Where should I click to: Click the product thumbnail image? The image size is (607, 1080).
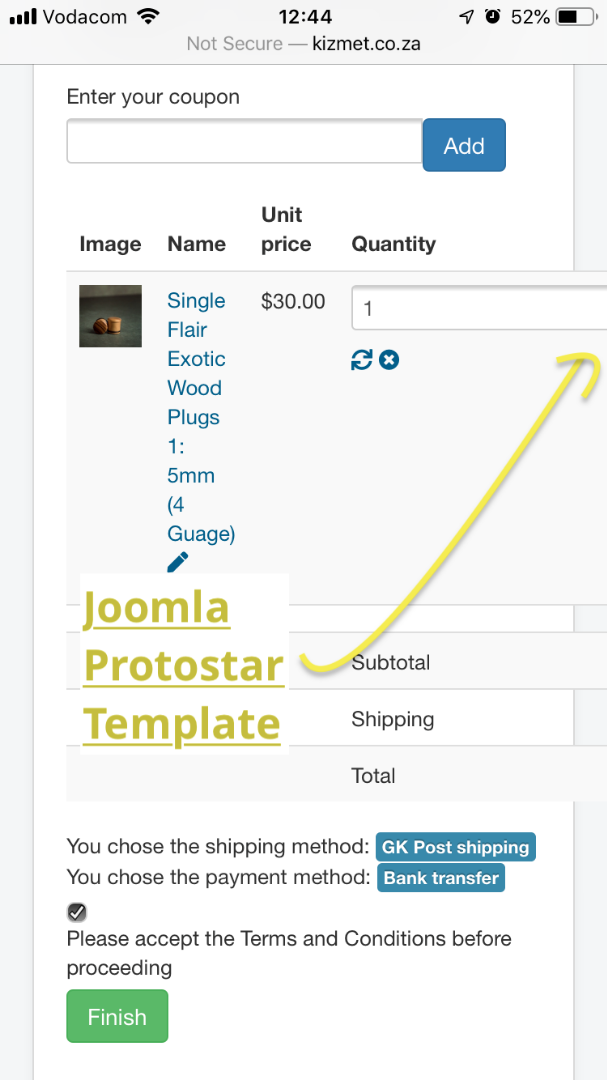click(110, 316)
